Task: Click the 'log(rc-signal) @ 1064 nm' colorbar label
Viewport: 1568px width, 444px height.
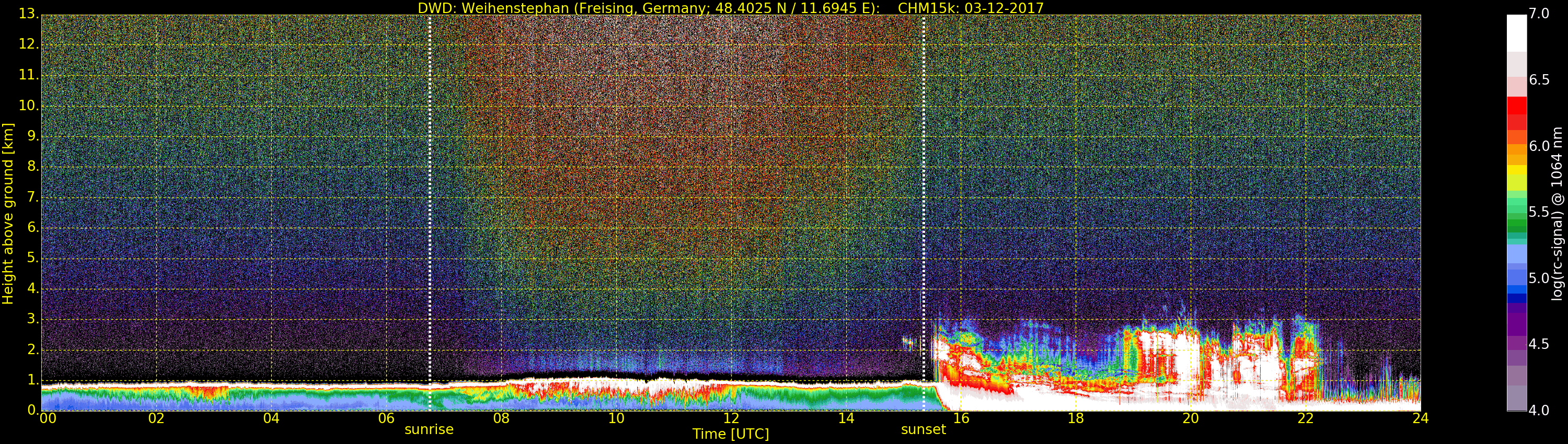Action: click(x=1557, y=213)
